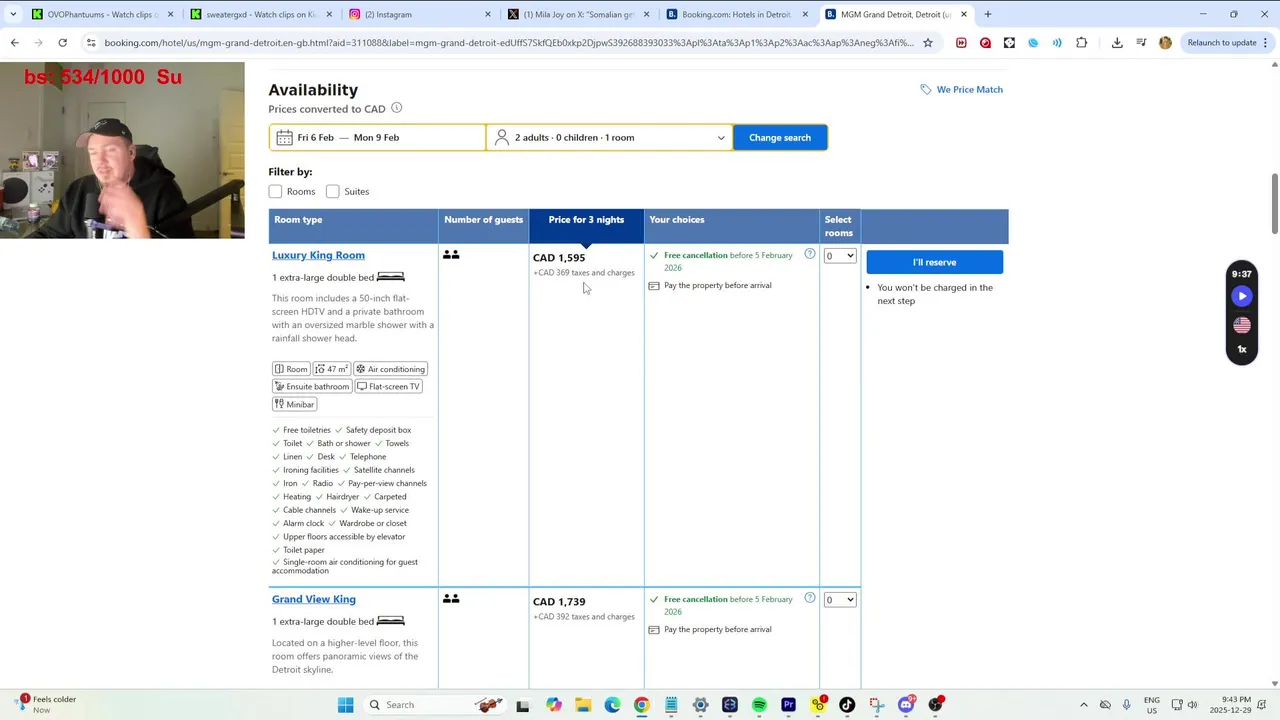Open the media controls icon in toolbar

point(1141,43)
